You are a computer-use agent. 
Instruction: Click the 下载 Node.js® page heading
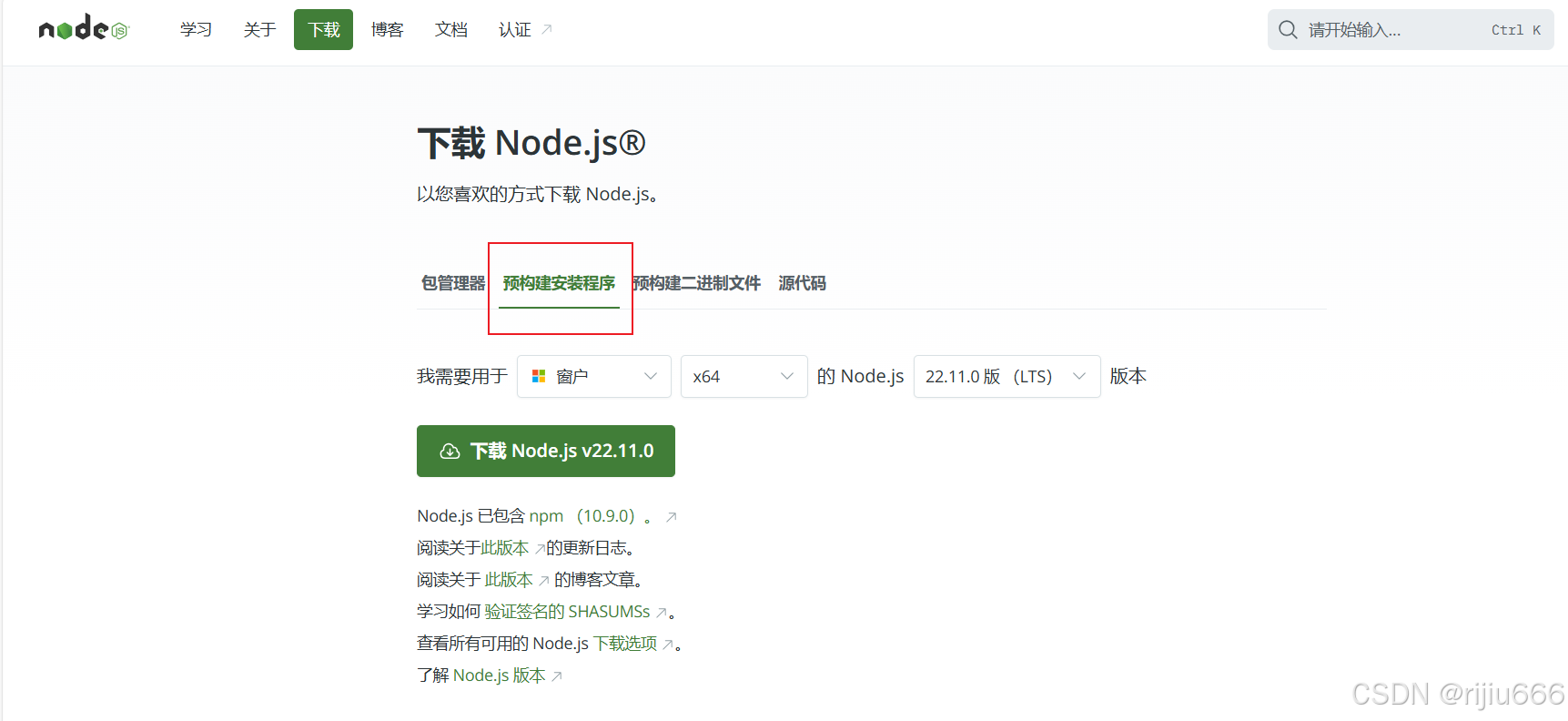[x=531, y=143]
